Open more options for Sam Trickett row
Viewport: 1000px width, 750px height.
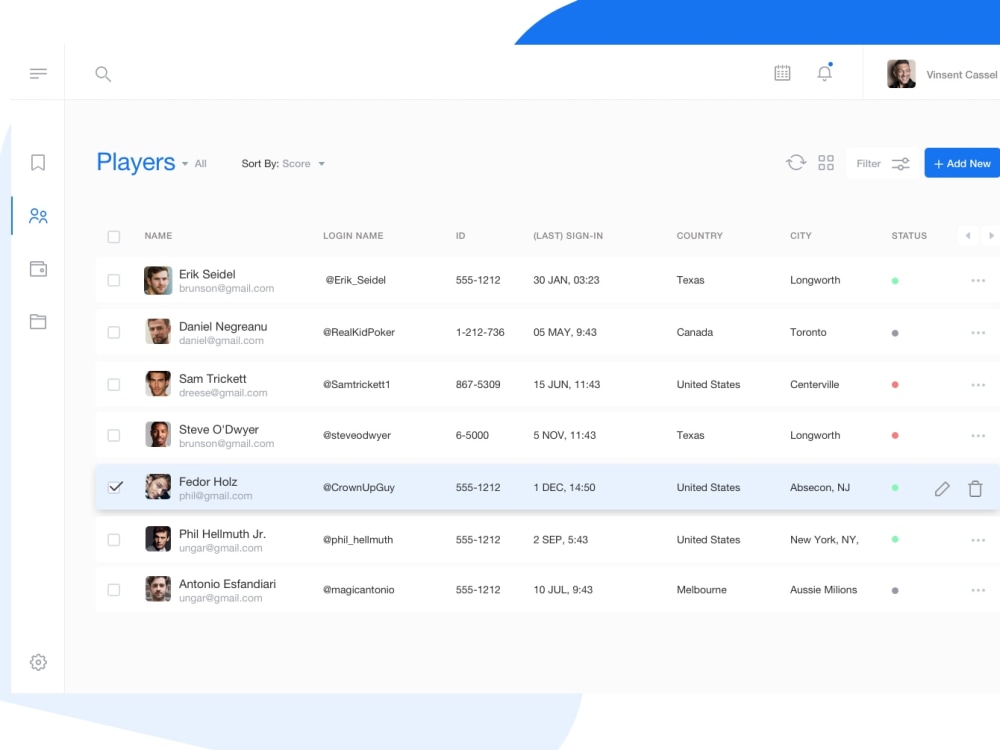pos(978,385)
